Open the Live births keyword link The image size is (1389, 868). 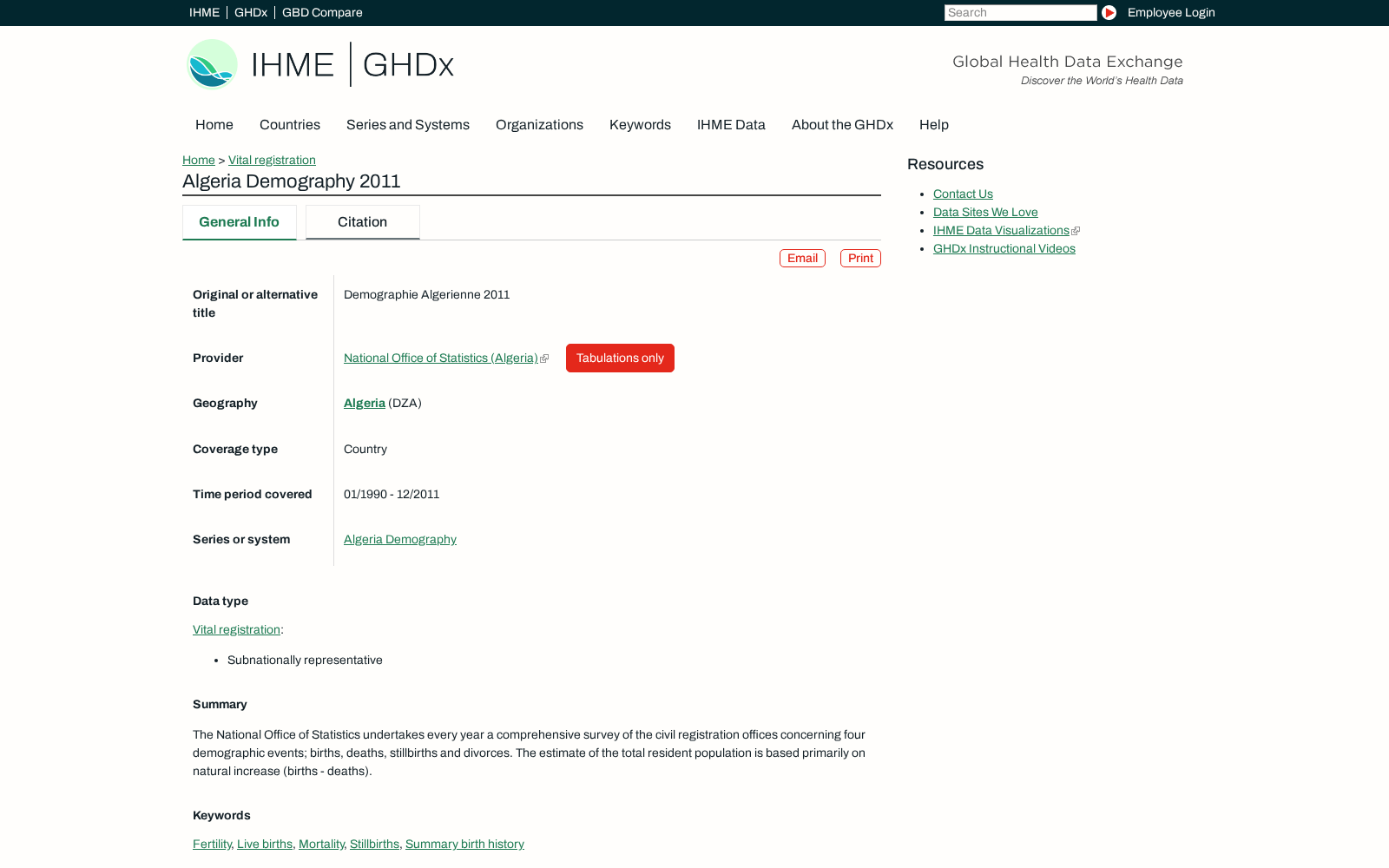(265, 845)
